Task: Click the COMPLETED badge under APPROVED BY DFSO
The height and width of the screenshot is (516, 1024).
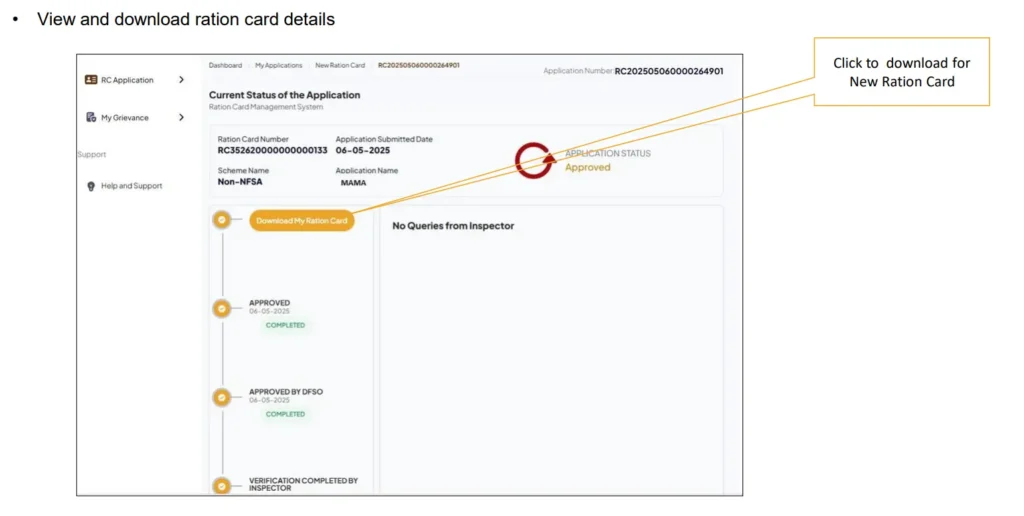Action: coord(285,414)
